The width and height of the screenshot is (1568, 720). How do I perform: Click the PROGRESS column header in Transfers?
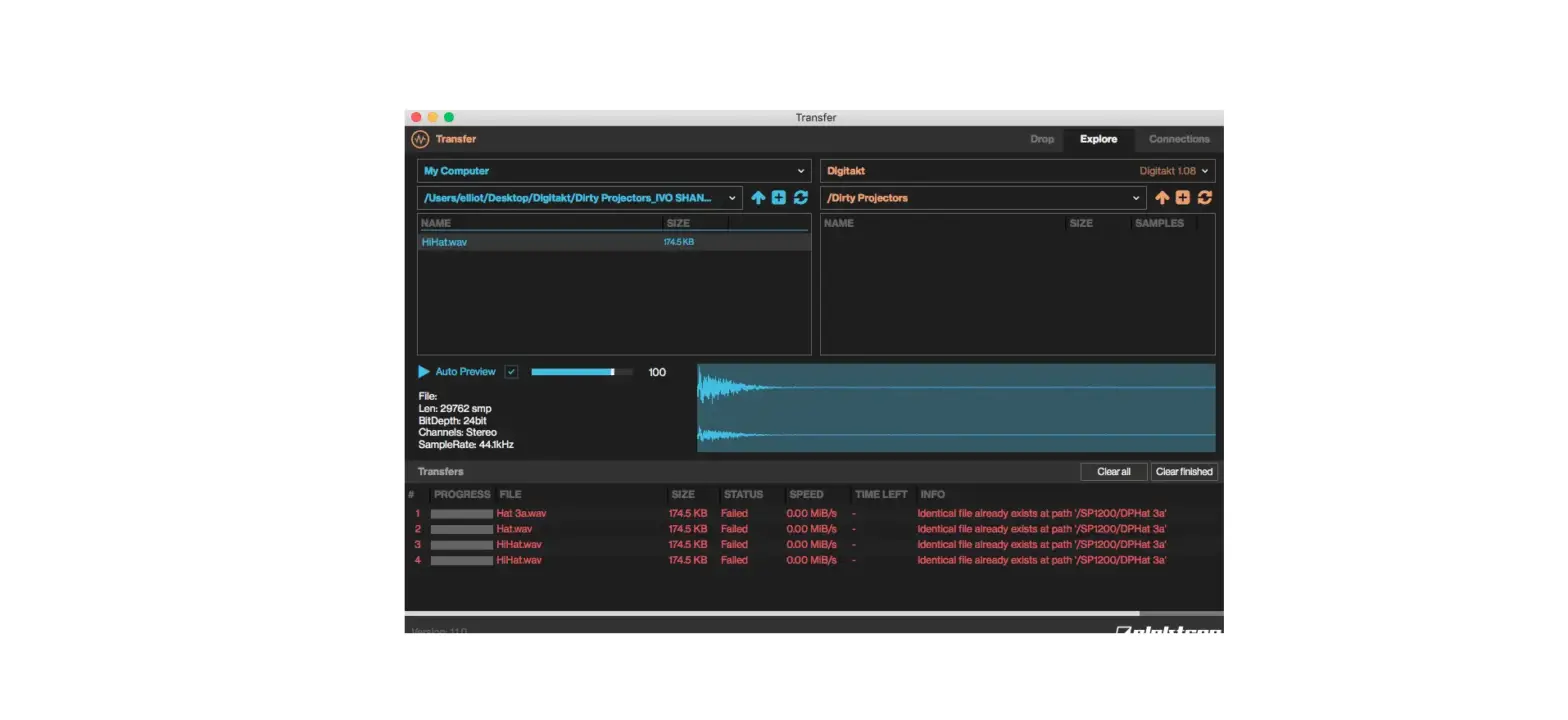click(x=462, y=494)
